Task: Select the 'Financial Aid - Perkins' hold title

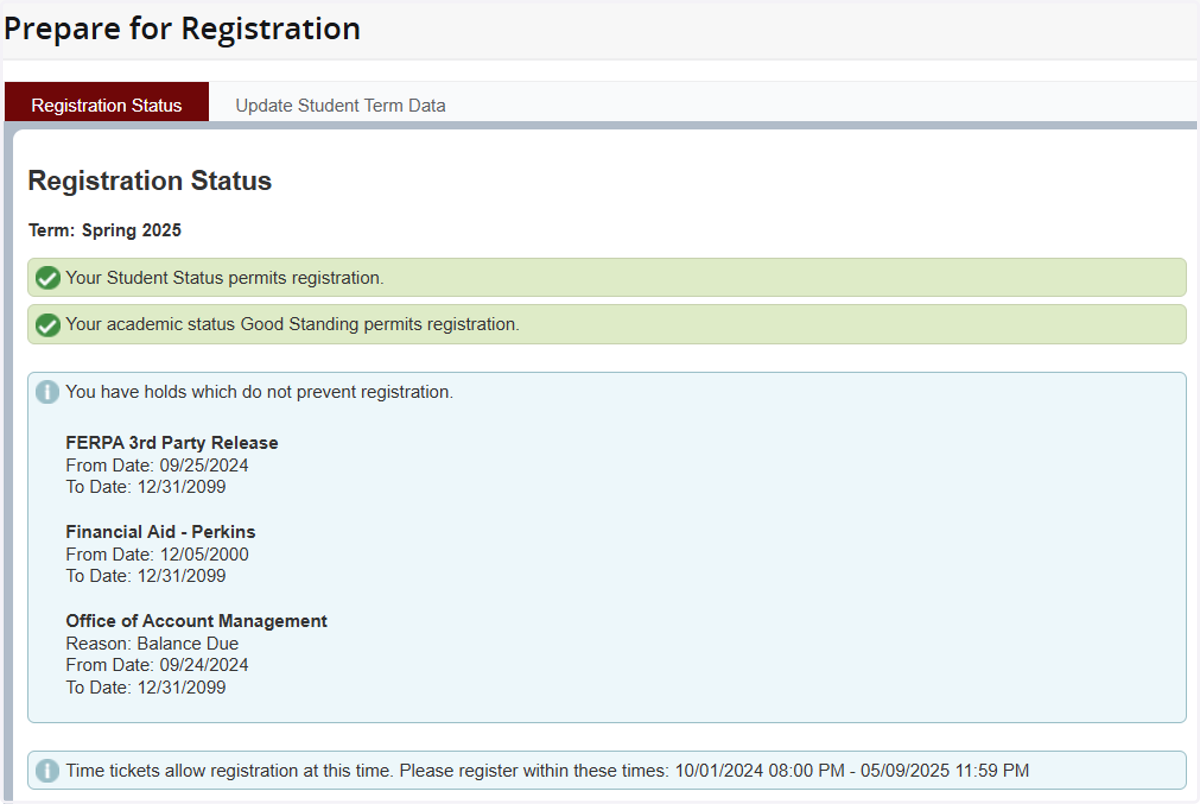Action: 161,532
